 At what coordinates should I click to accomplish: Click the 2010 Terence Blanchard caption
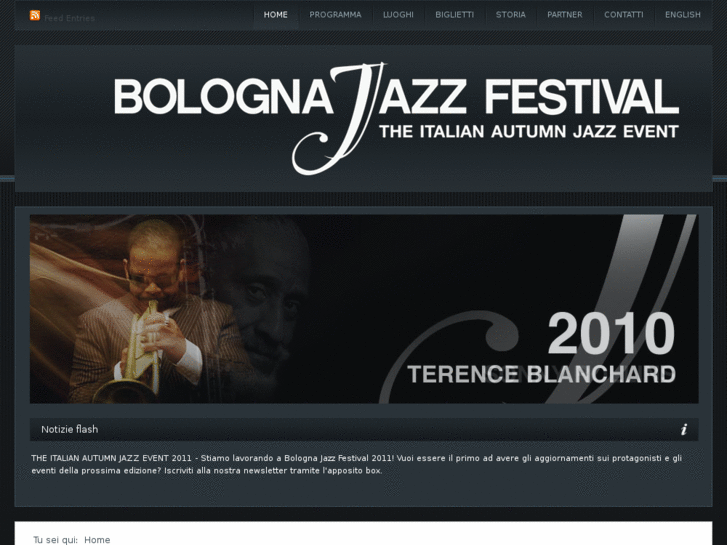coord(541,348)
